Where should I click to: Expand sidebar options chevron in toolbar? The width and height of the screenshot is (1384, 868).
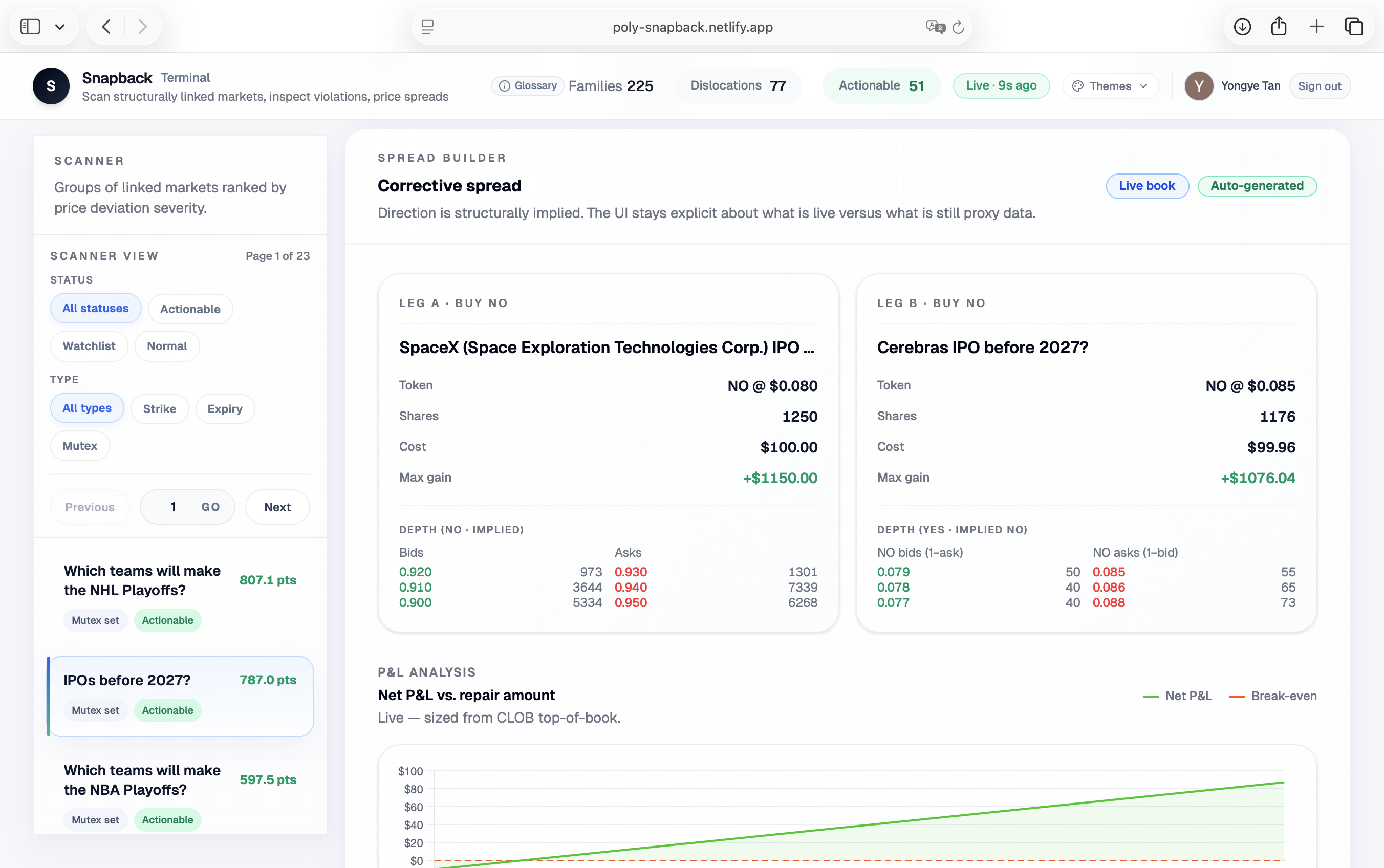tap(60, 27)
